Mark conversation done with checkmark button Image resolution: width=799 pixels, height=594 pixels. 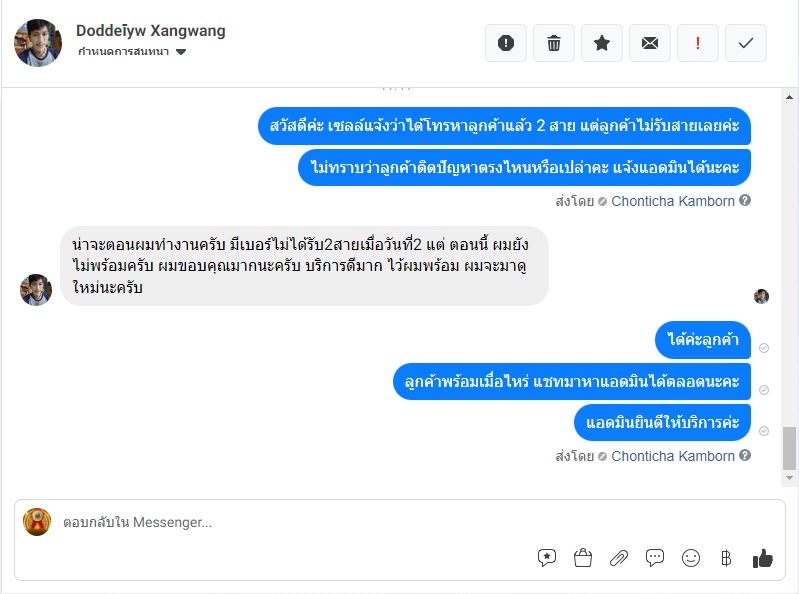746,43
